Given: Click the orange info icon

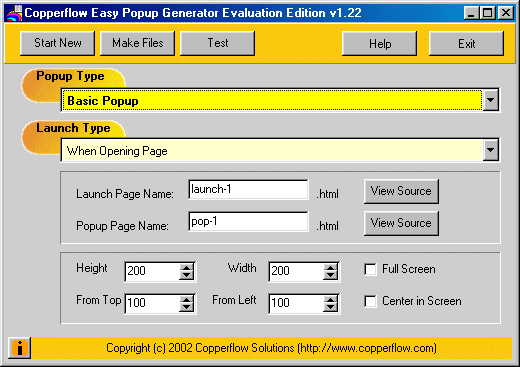Looking at the screenshot, I should (x=20, y=348).
